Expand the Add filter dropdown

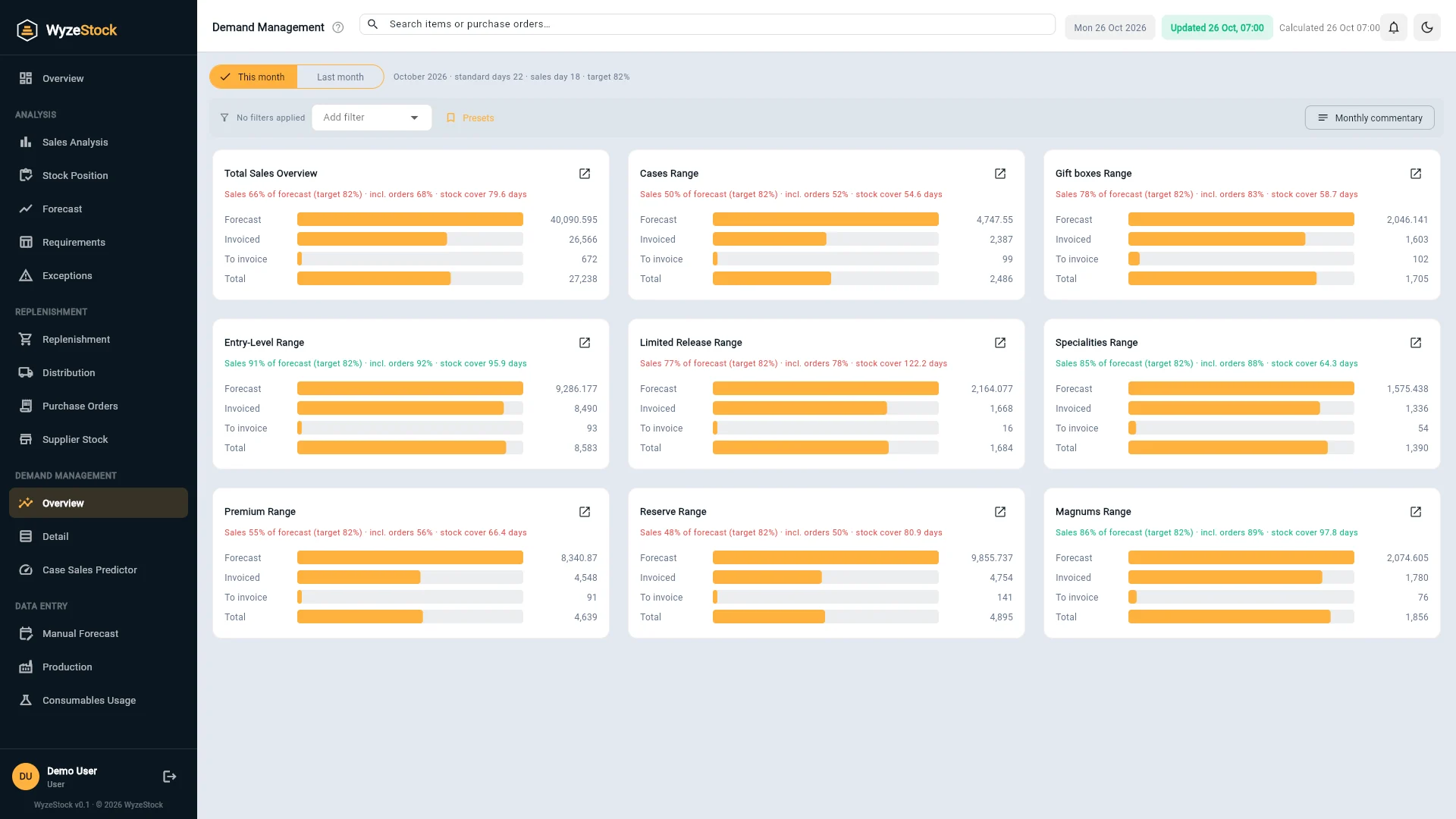[x=372, y=118]
